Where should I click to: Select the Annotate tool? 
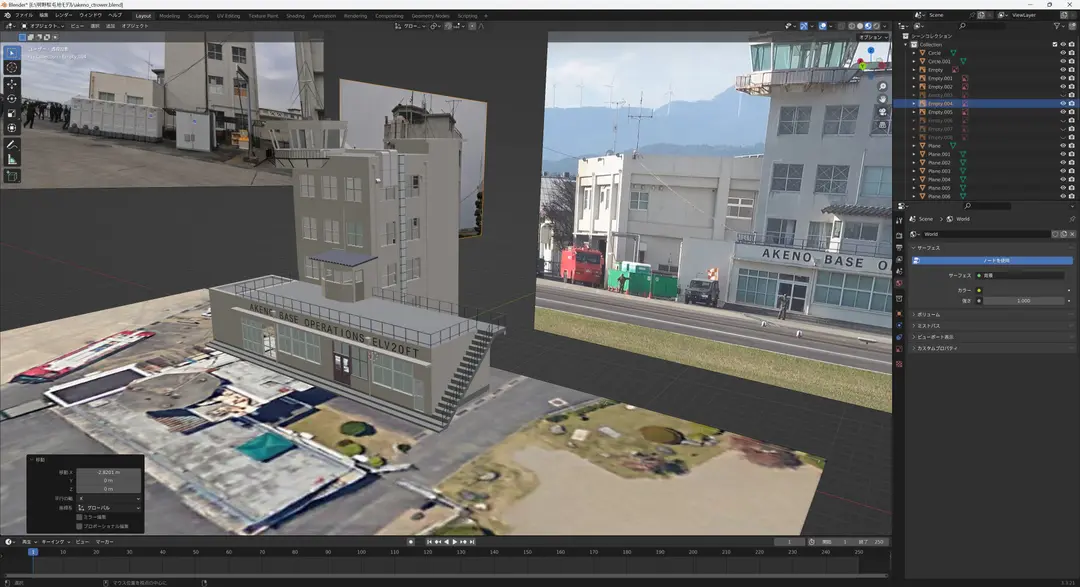12,145
